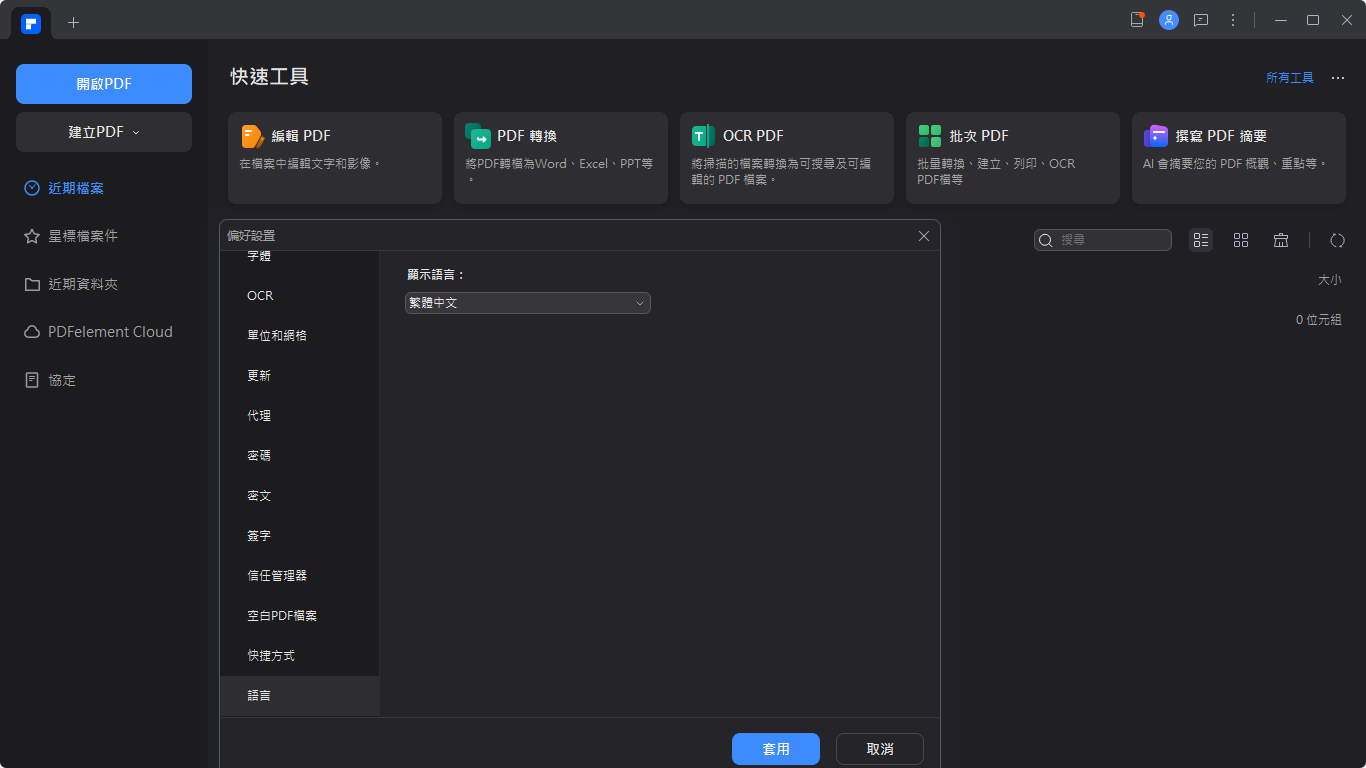Open your account profile avatar
Screen dimensions: 1366x768
pyautogui.click(x=1169, y=20)
